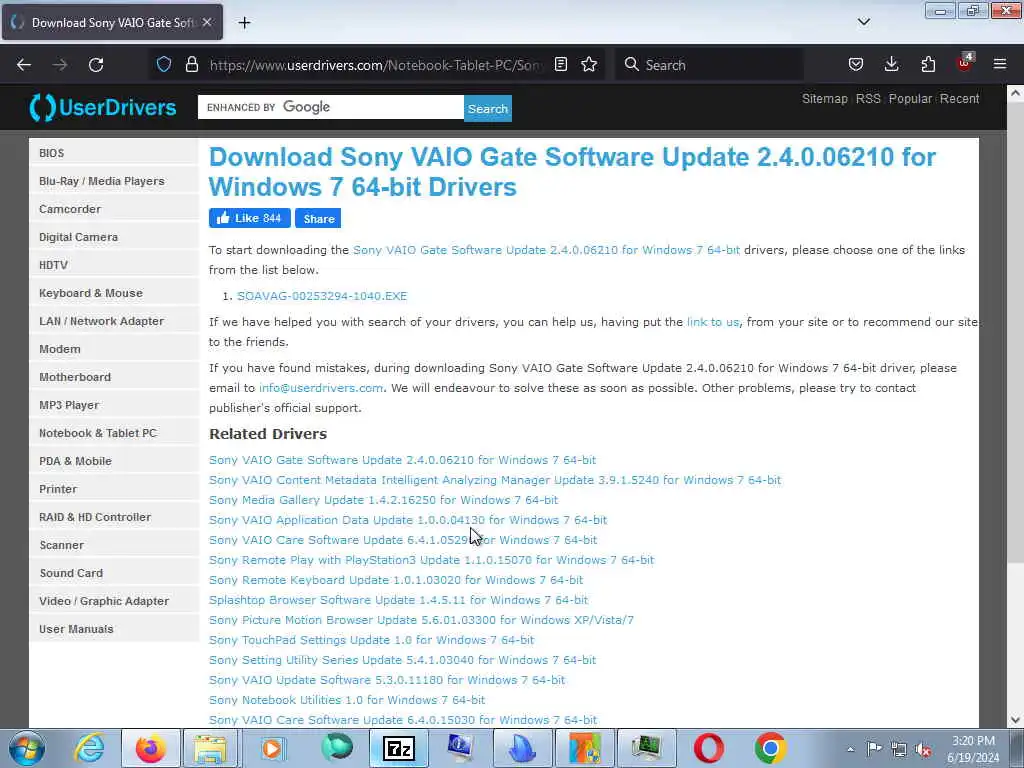This screenshot has width=1024, height=768.
Task: Click the taskbar clock showing 3:20 PM
Action: [x=973, y=749]
